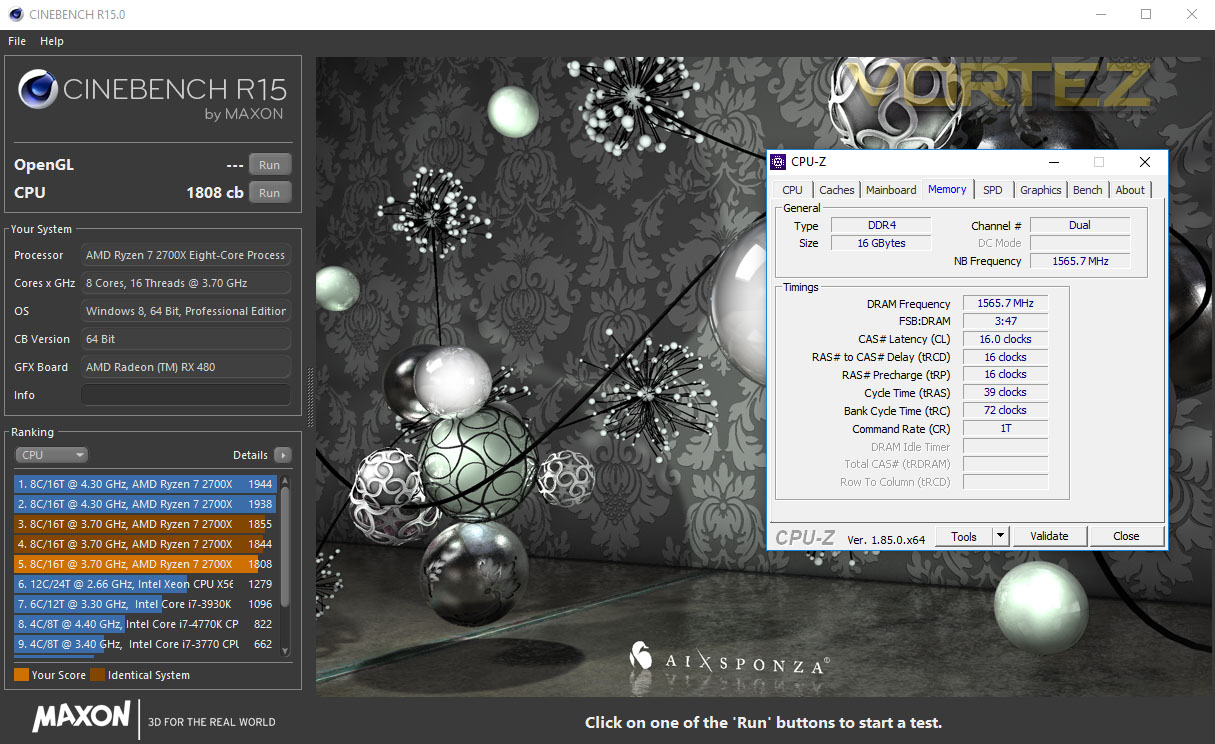
Task: Click the MAXON logo at bottom left
Action: 81,716
